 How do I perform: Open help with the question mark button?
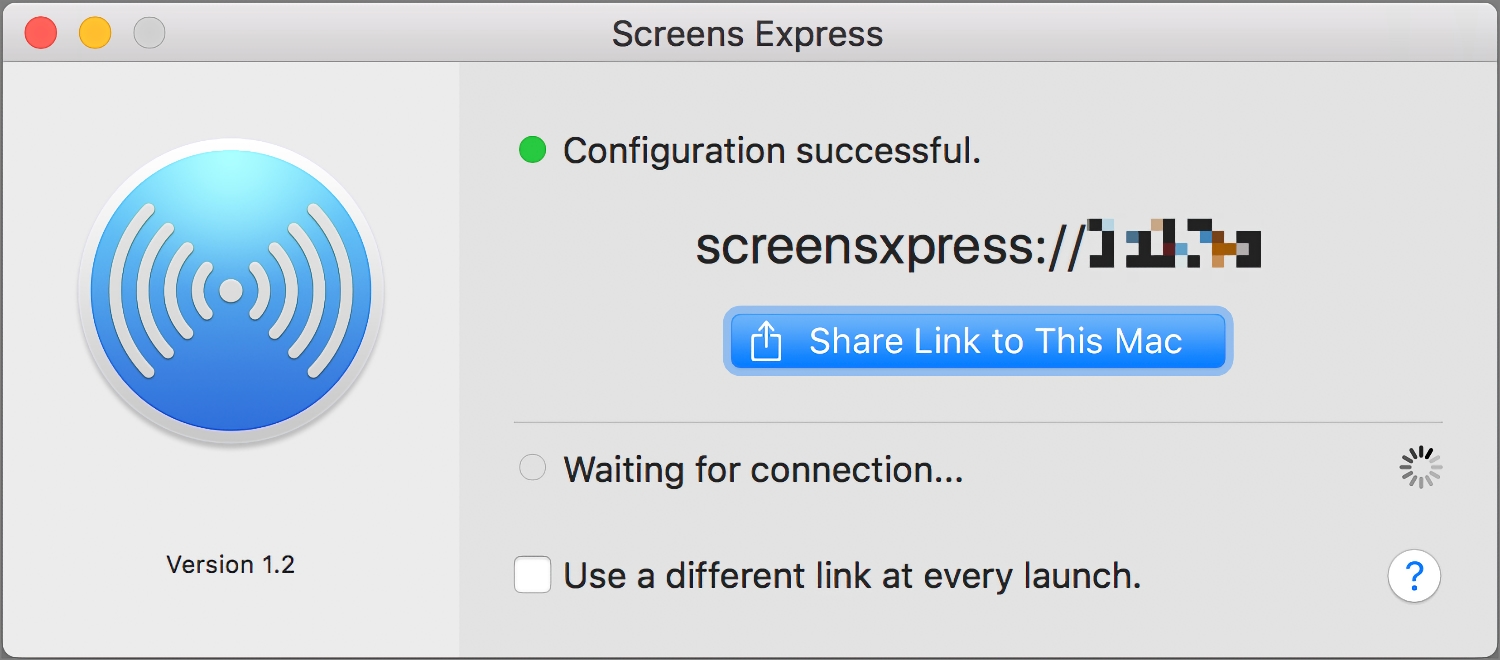tap(1414, 576)
